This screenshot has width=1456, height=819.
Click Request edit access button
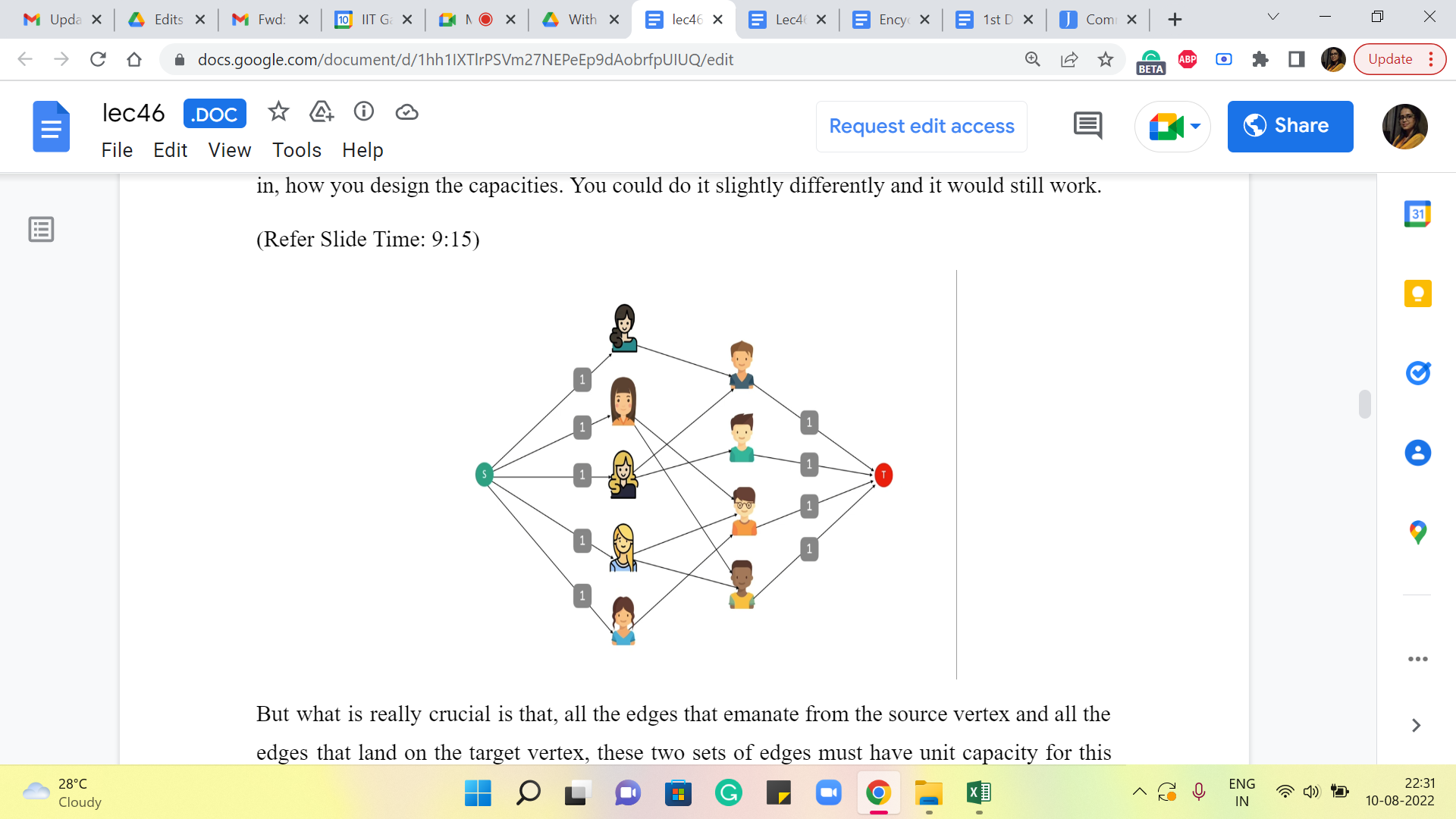point(921,126)
